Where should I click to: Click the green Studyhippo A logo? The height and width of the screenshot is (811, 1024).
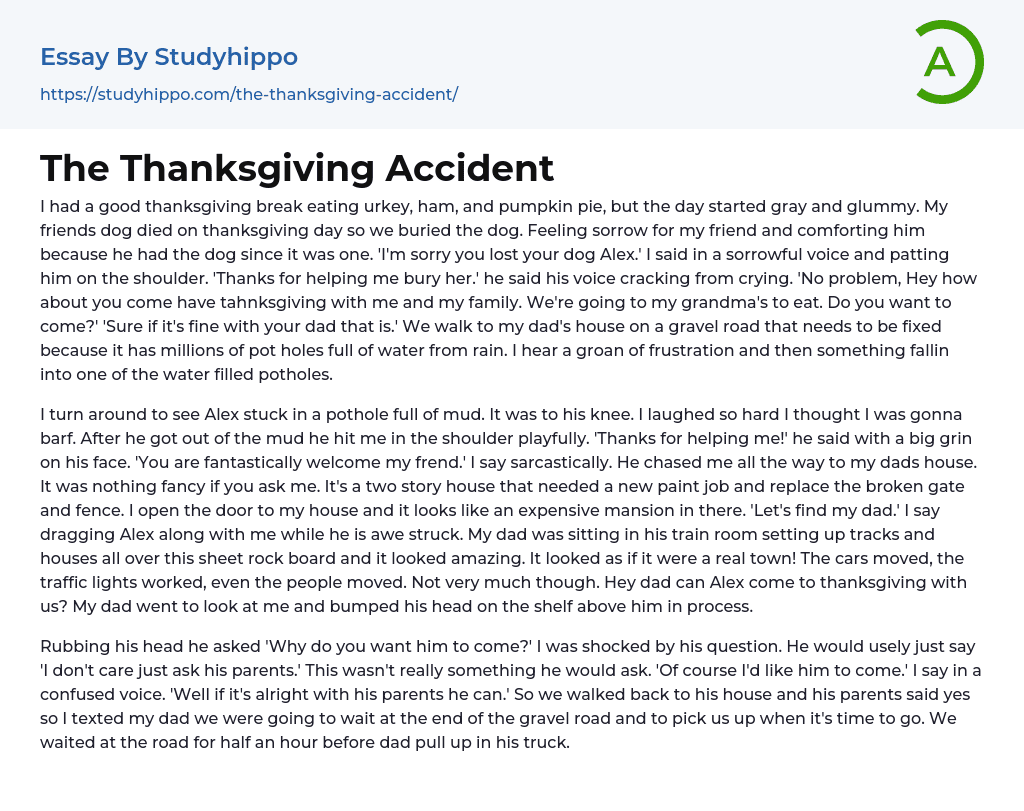[x=948, y=62]
